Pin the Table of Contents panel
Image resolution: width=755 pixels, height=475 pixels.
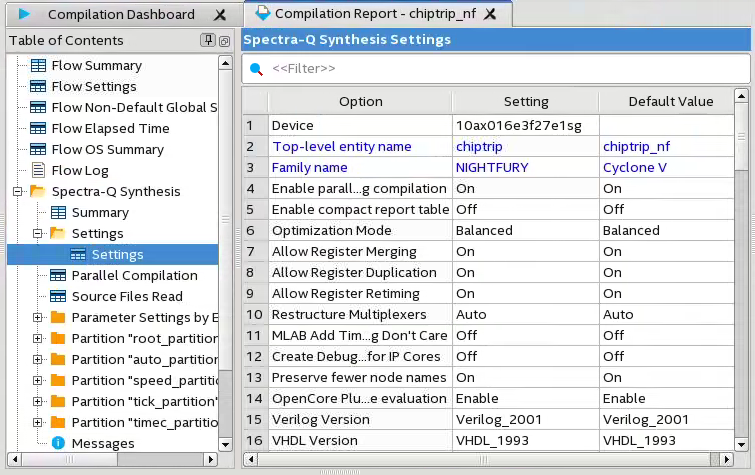208,40
